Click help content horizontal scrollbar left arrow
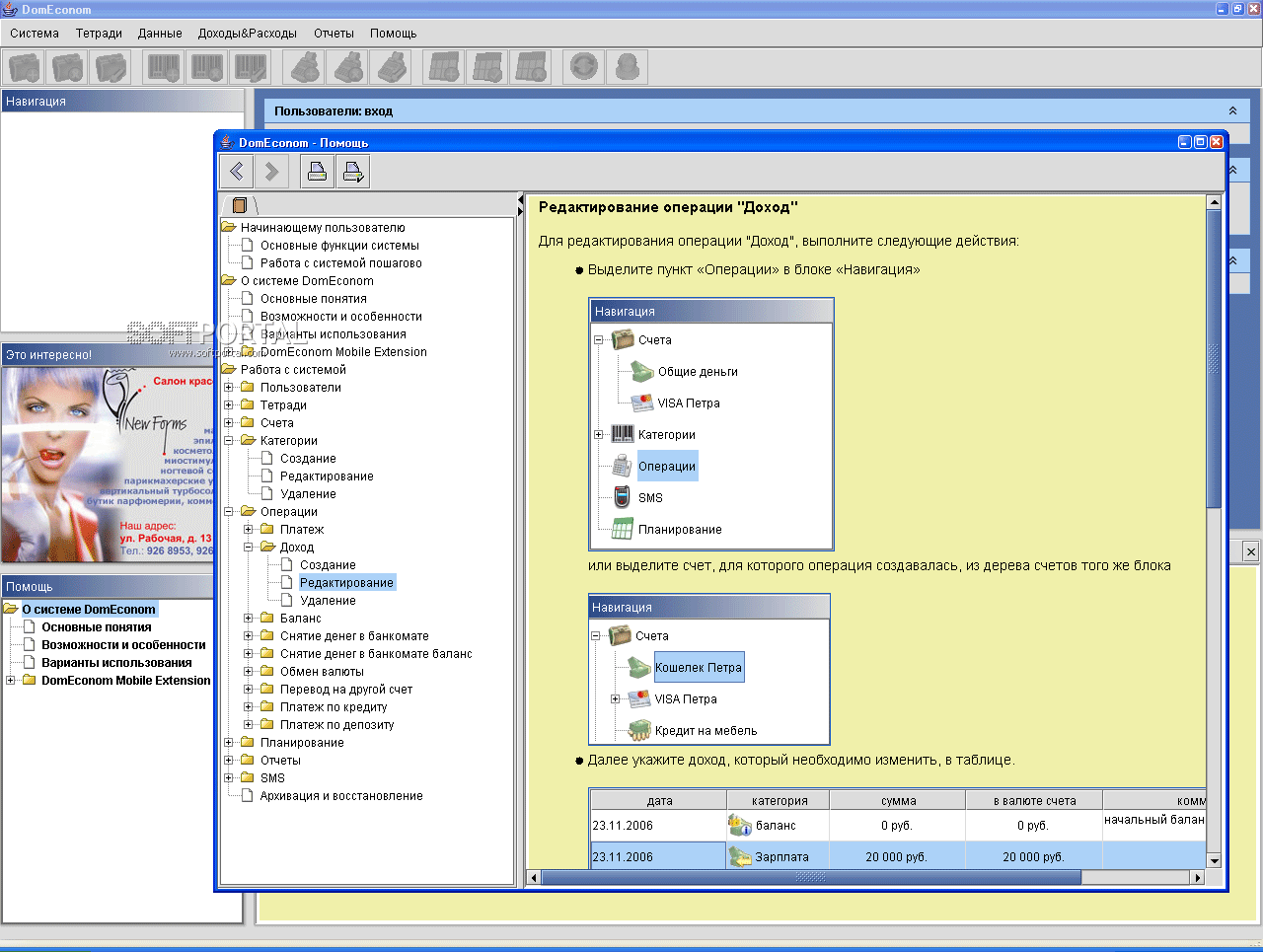 [535, 877]
